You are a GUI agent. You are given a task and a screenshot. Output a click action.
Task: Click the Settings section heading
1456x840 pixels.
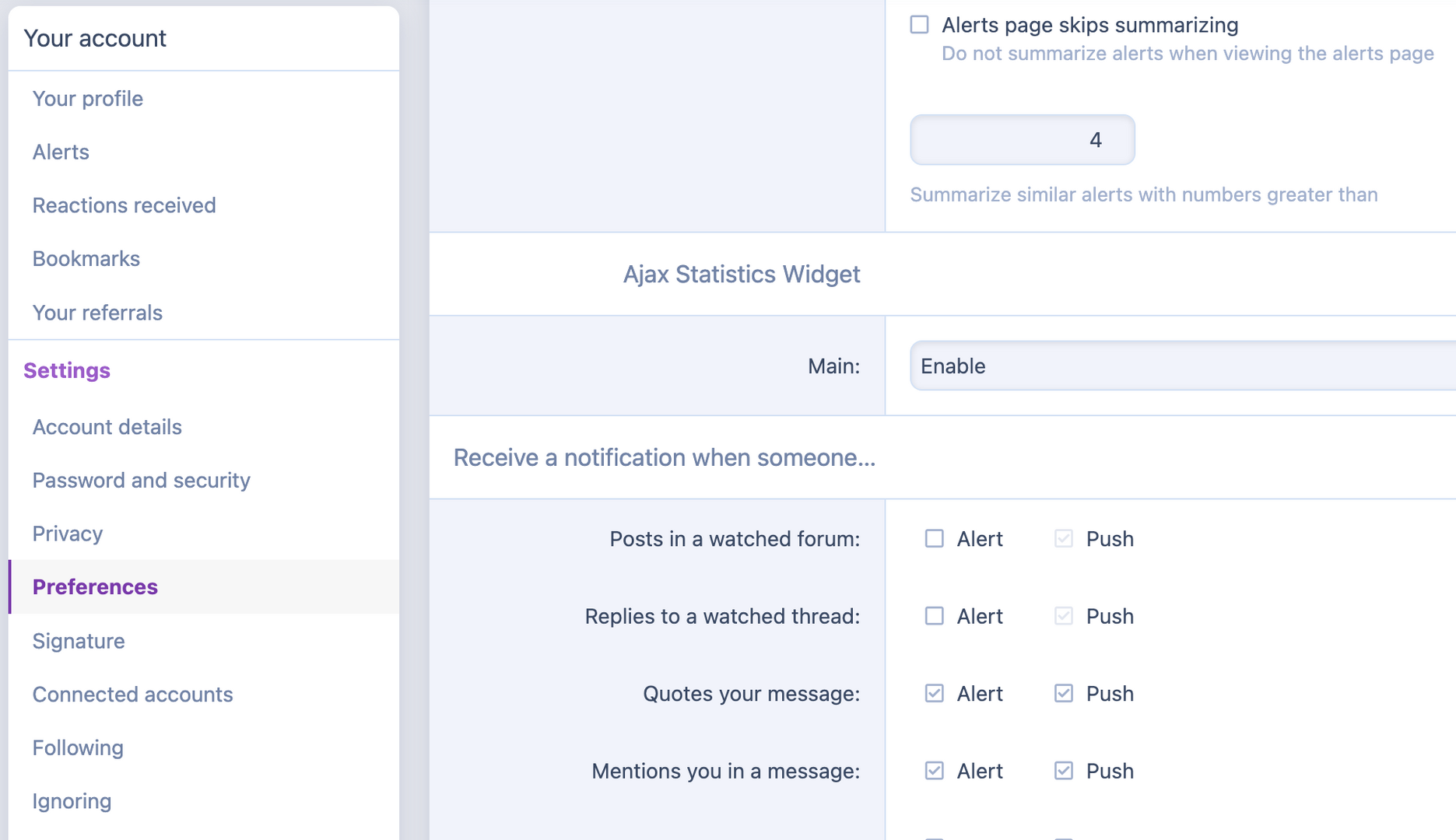tap(67, 370)
